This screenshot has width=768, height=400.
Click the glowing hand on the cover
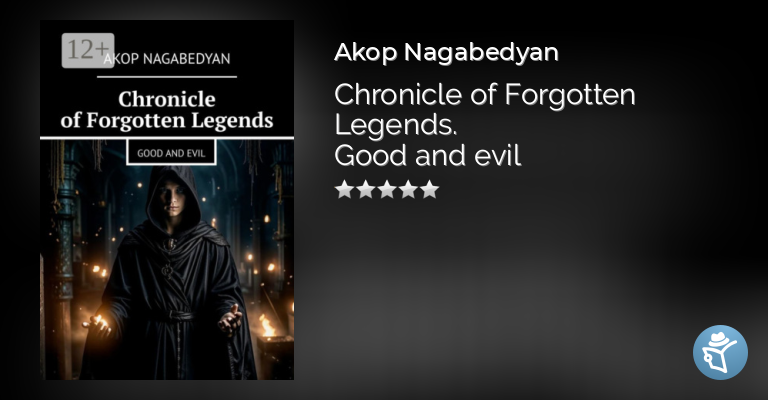(x=97, y=325)
